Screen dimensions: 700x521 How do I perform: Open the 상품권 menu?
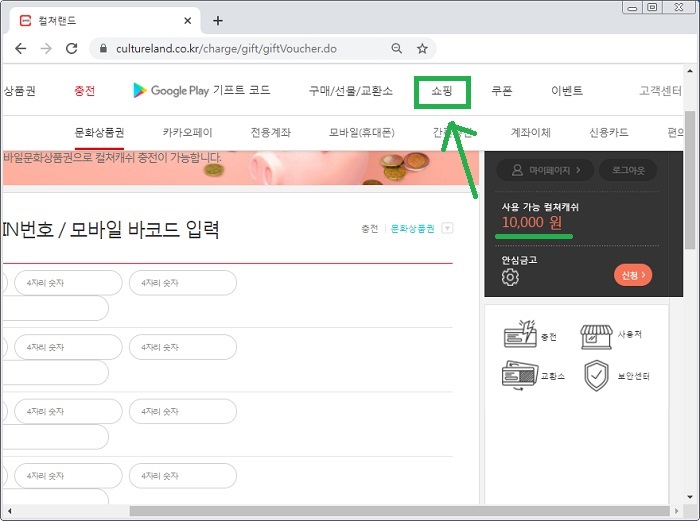(19, 91)
